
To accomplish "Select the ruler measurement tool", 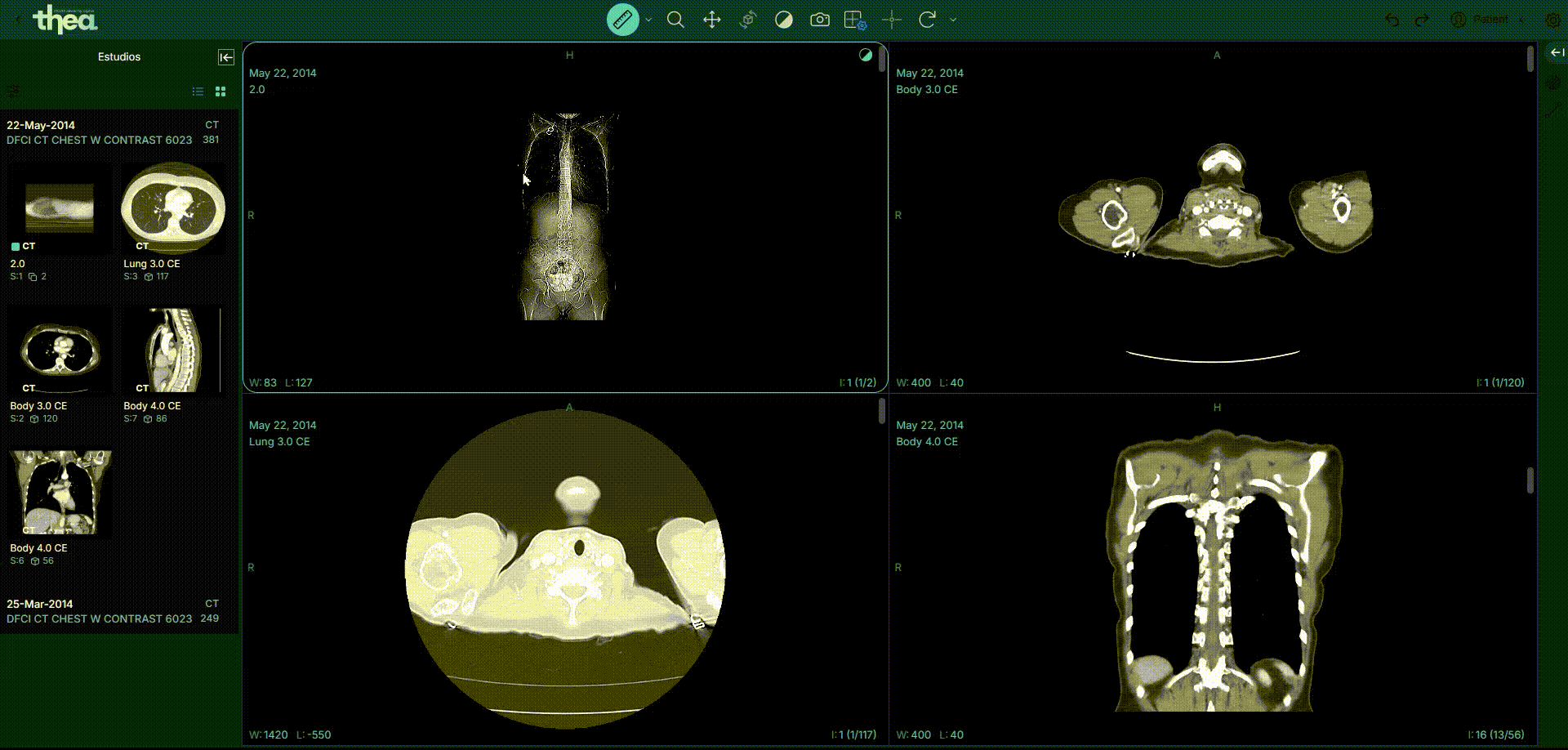I will pyautogui.click(x=622, y=20).
